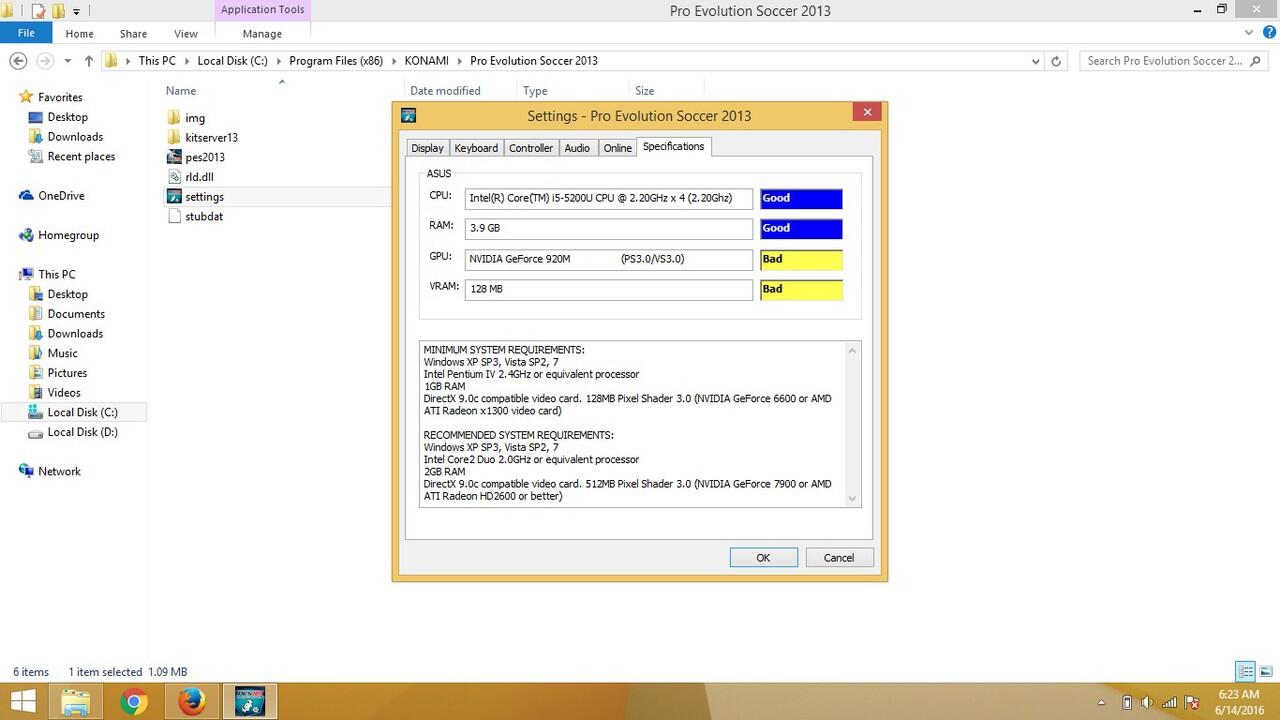1280x720 pixels.
Task: Sort files by the Size column
Action: click(x=644, y=91)
